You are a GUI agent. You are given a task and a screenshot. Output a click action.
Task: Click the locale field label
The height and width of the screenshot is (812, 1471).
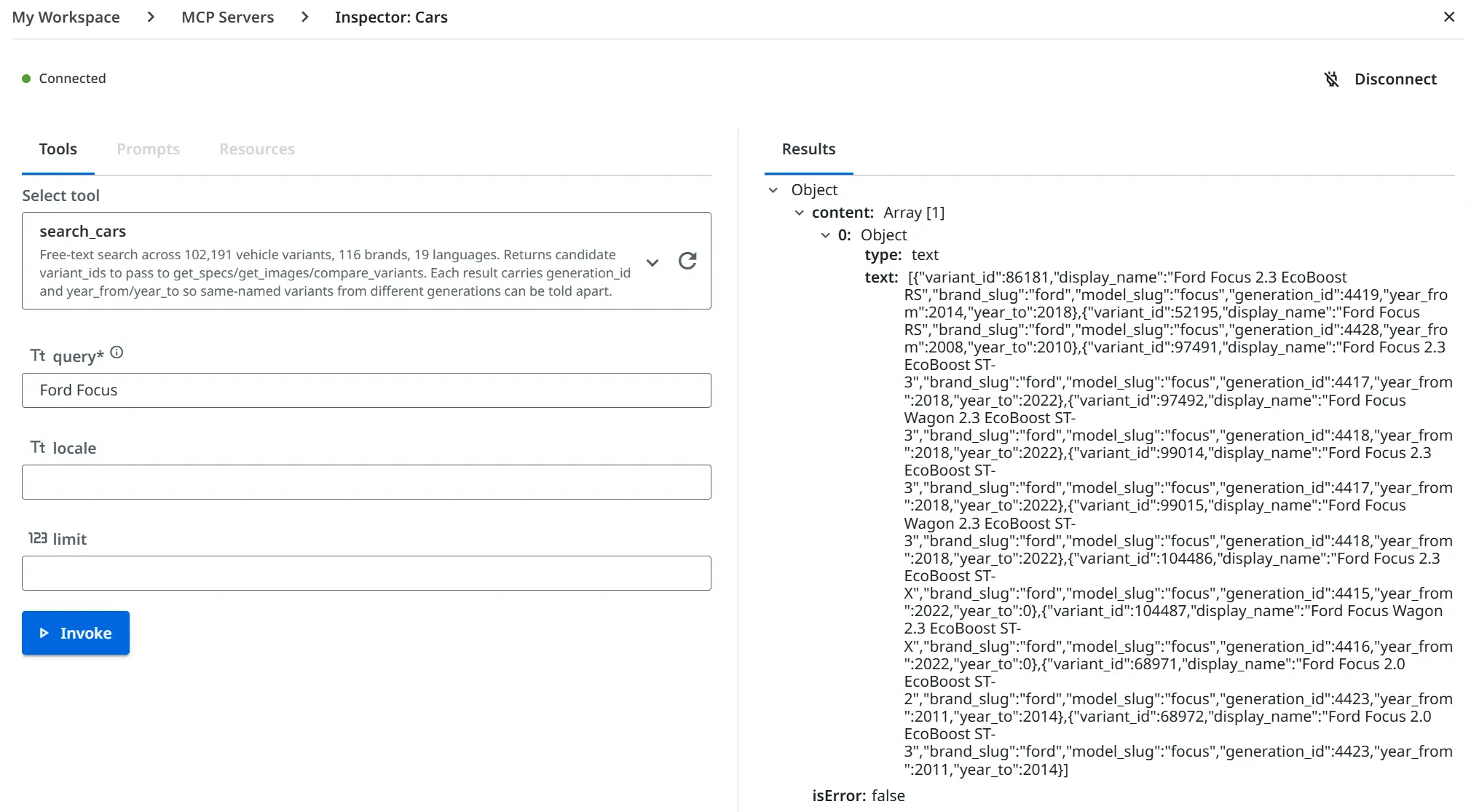(74, 448)
